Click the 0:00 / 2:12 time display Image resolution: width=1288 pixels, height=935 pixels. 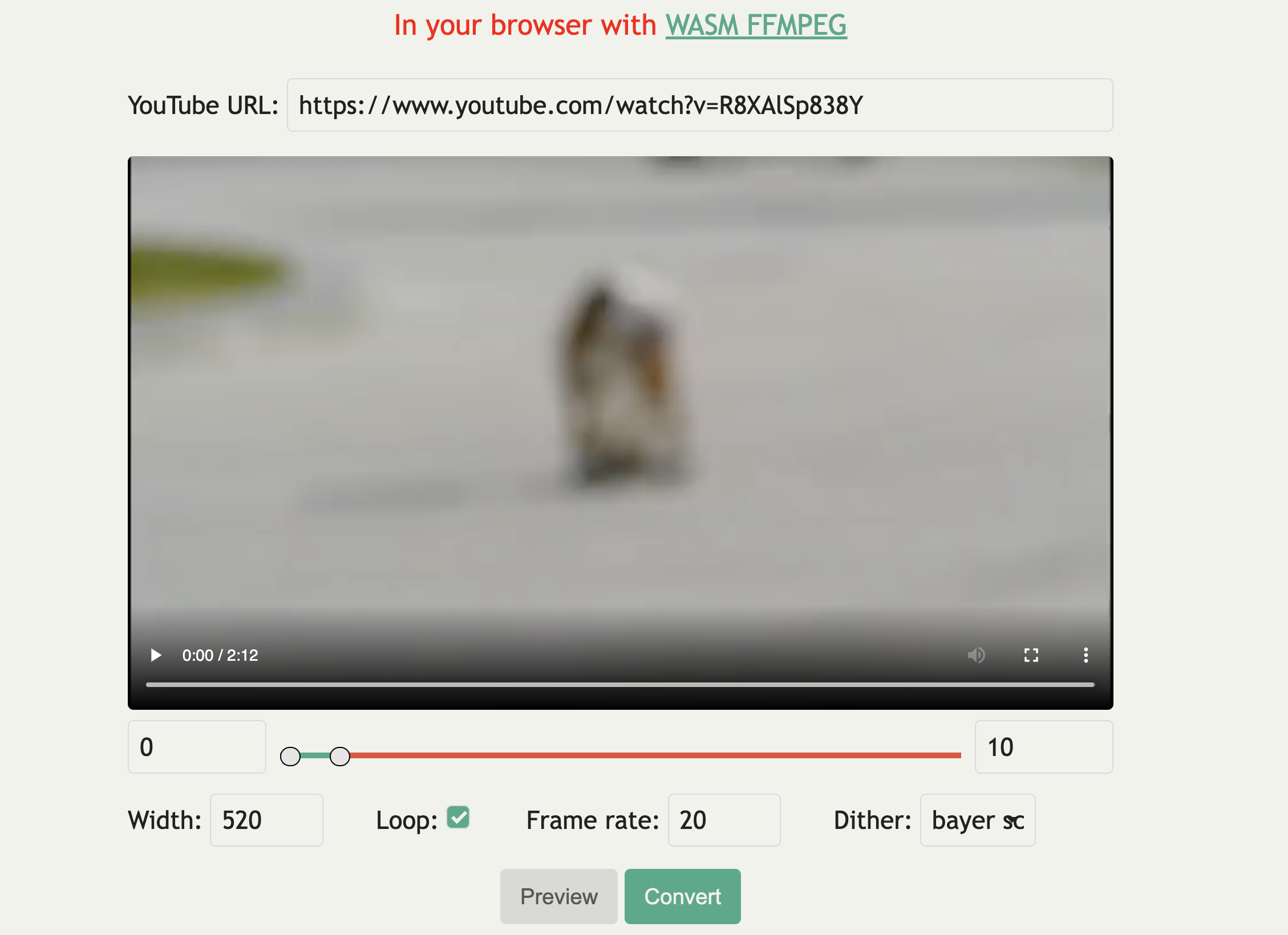tap(220, 655)
